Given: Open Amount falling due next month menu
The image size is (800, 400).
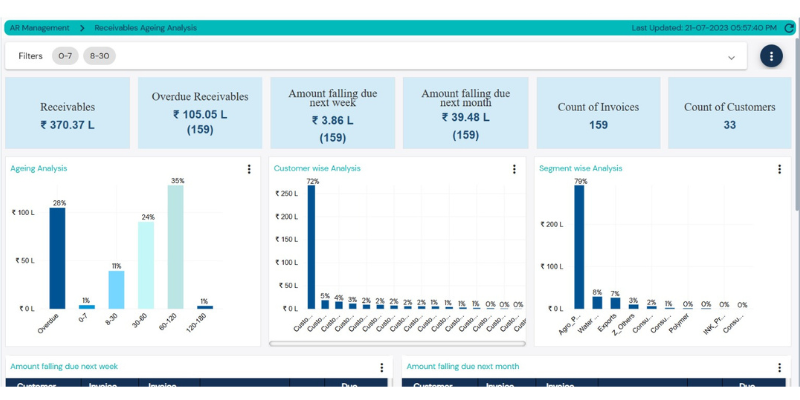Looking at the screenshot, I should [x=779, y=368].
